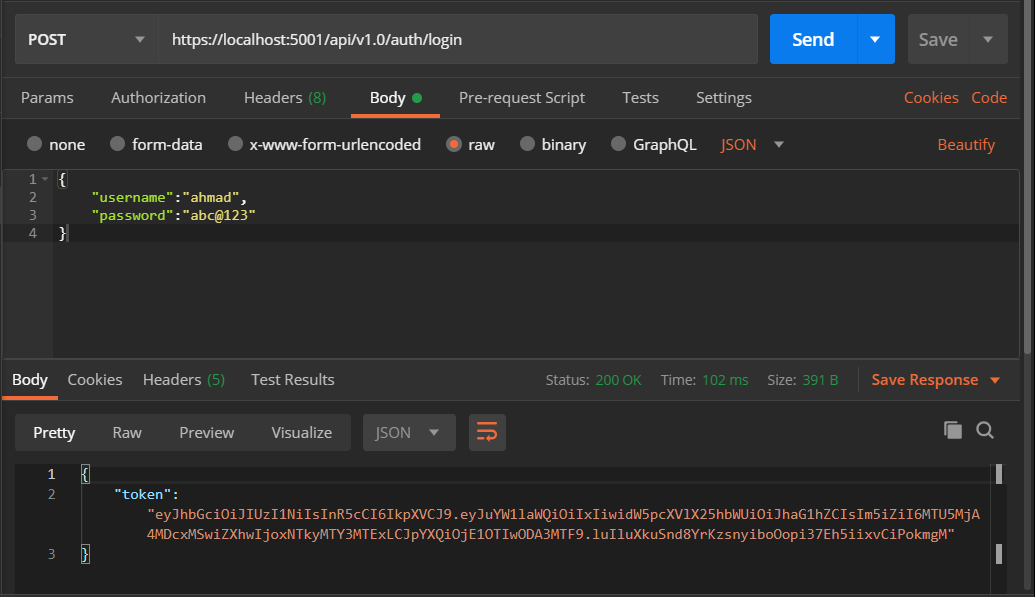This screenshot has height=597, width=1035.
Task: Change request body JSON format dropdown
Action: tap(752, 145)
